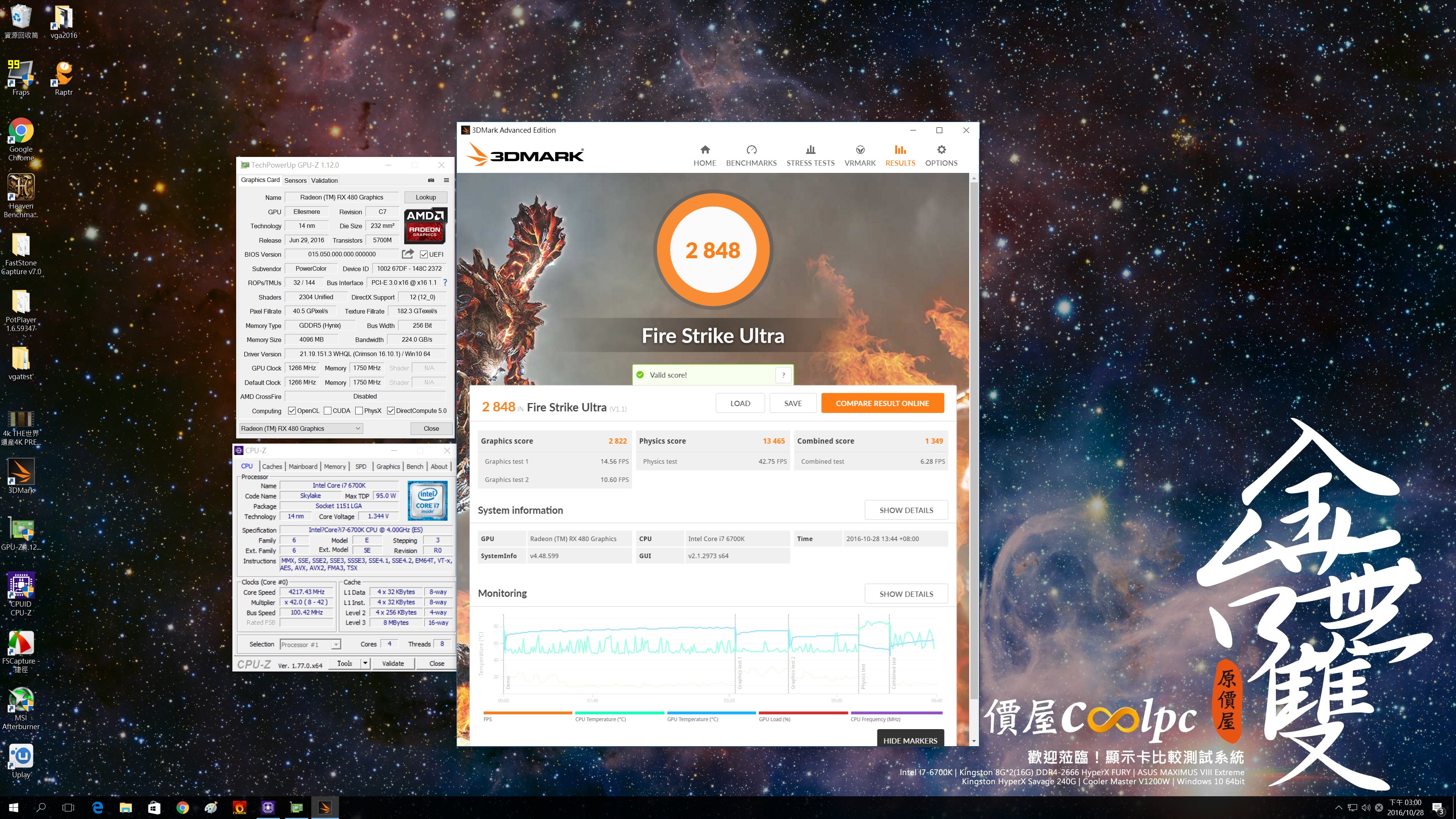This screenshot has width=1456, height=819.
Task: Select the Heaven Benchmark desktop icon
Action: tap(21, 196)
